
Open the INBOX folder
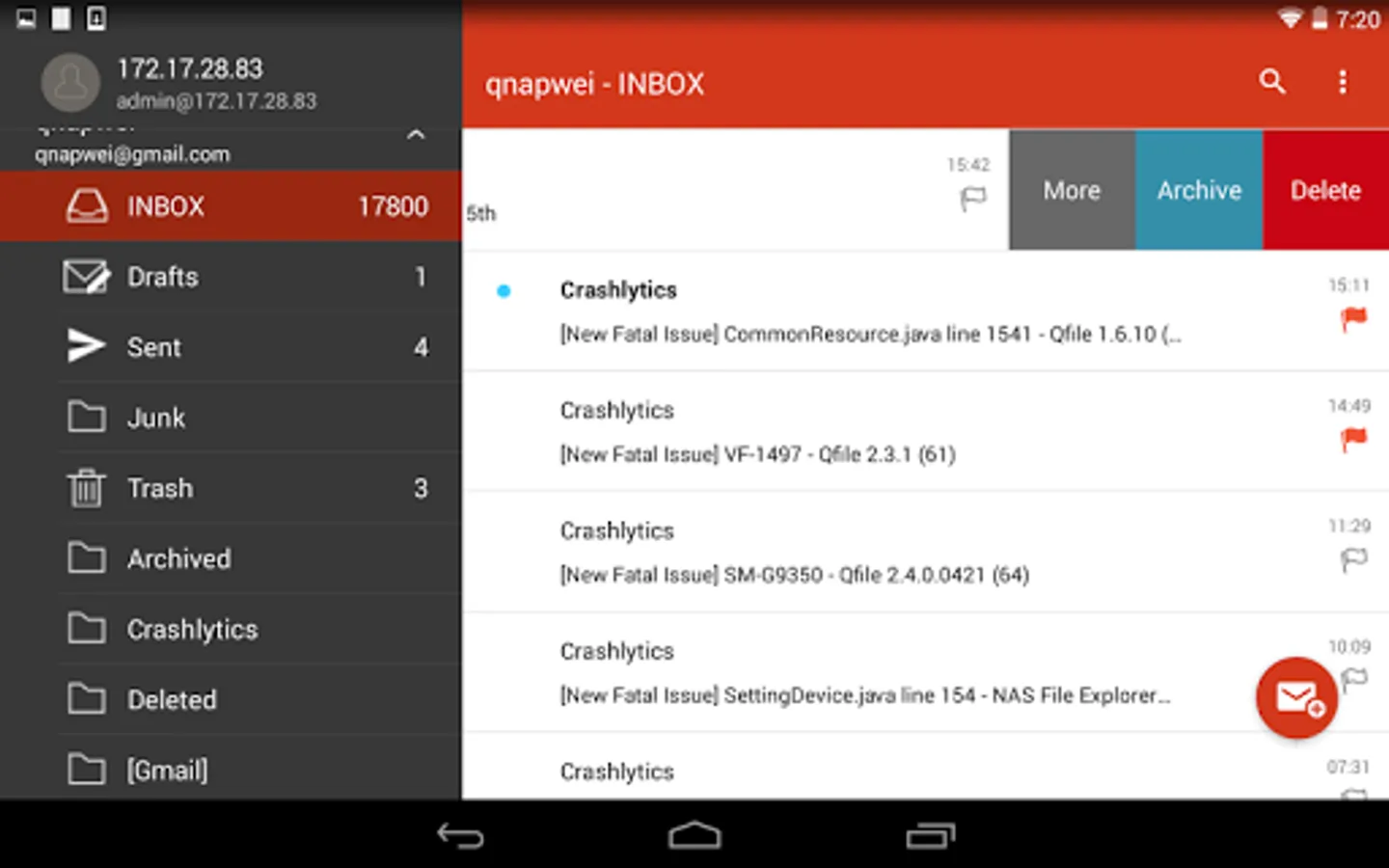[x=231, y=205]
